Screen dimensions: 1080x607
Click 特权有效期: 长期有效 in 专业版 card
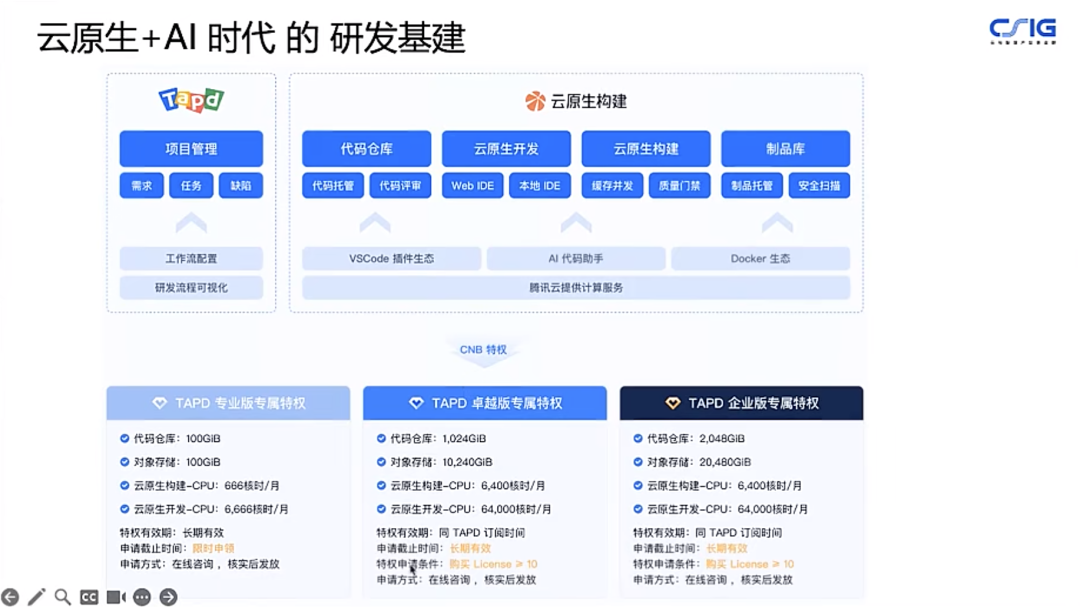click(x=172, y=533)
